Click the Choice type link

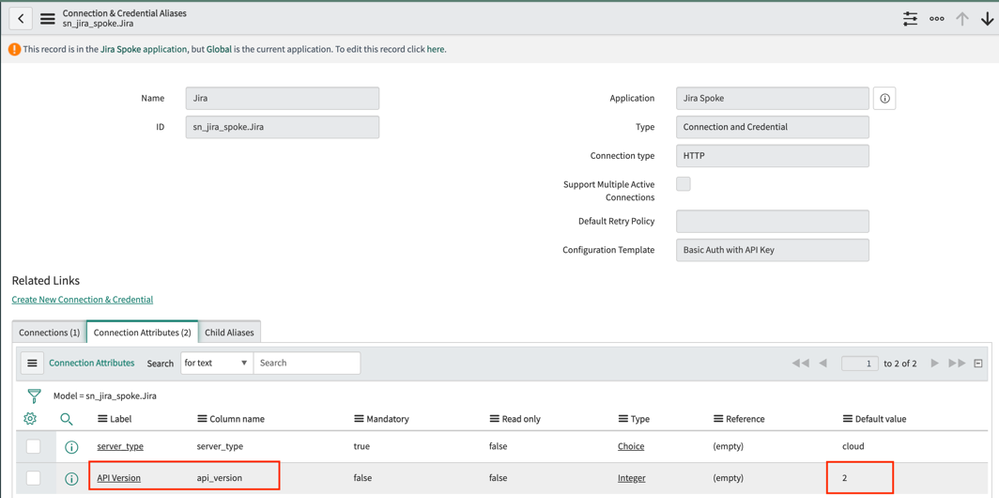point(631,446)
